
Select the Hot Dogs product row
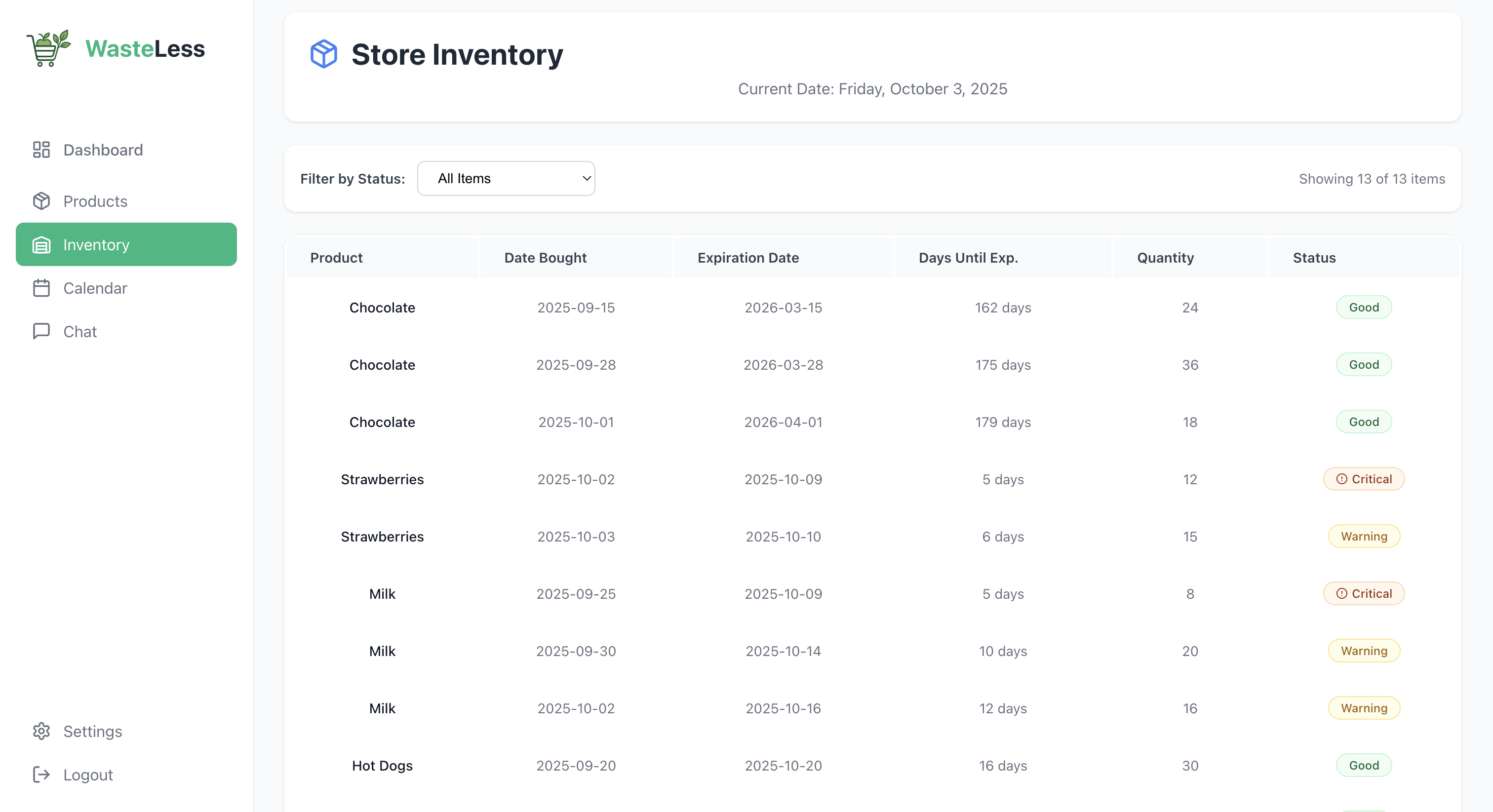[382, 765]
